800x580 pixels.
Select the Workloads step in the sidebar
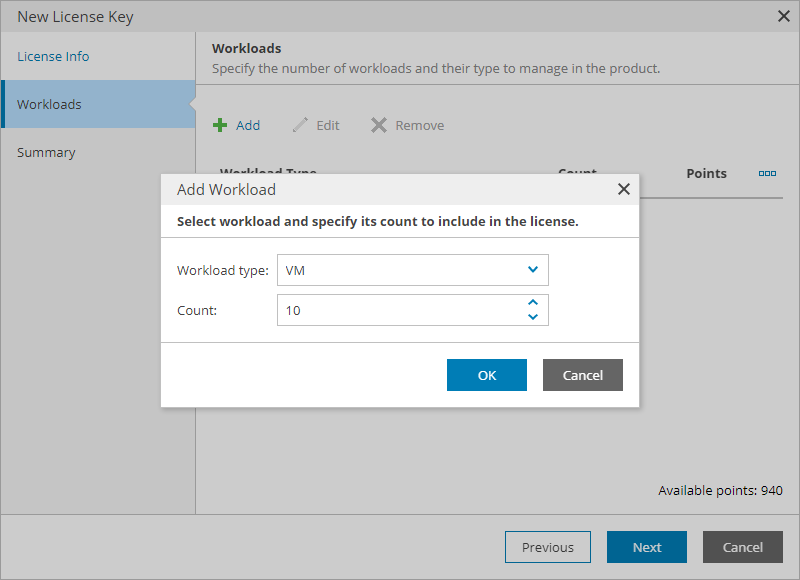[48, 104]
